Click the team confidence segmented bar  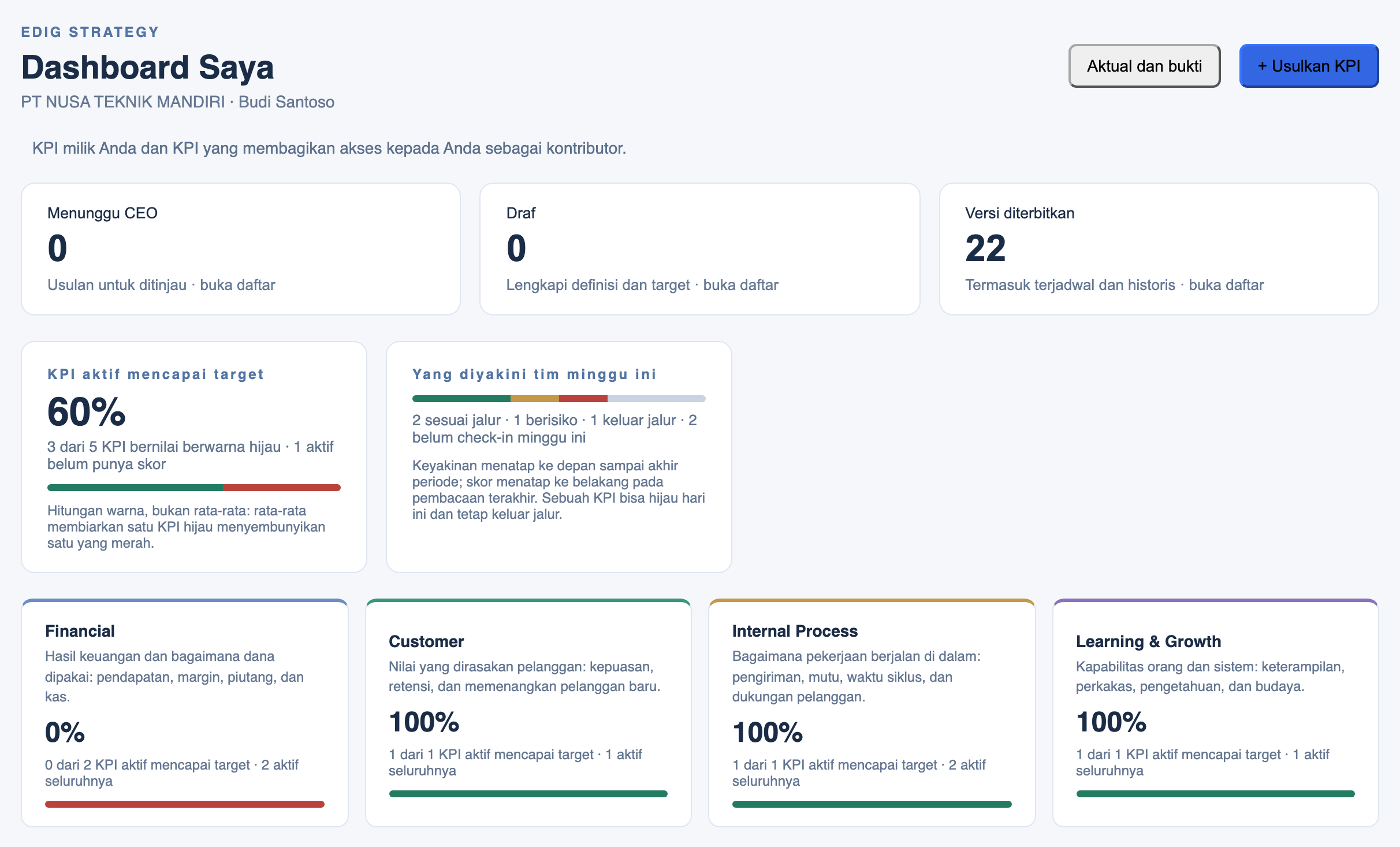pos(558,399)
